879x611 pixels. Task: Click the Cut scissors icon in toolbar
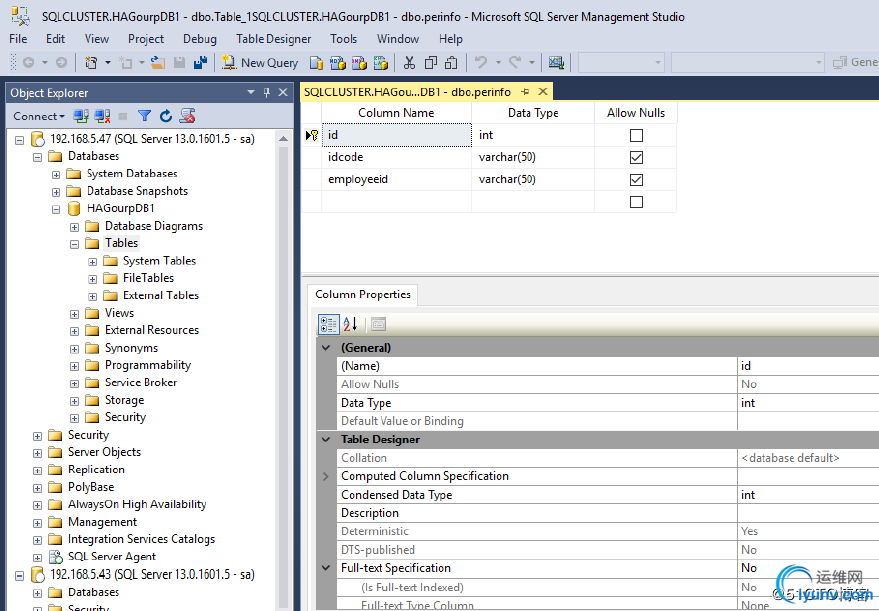(x=409, y=62)
